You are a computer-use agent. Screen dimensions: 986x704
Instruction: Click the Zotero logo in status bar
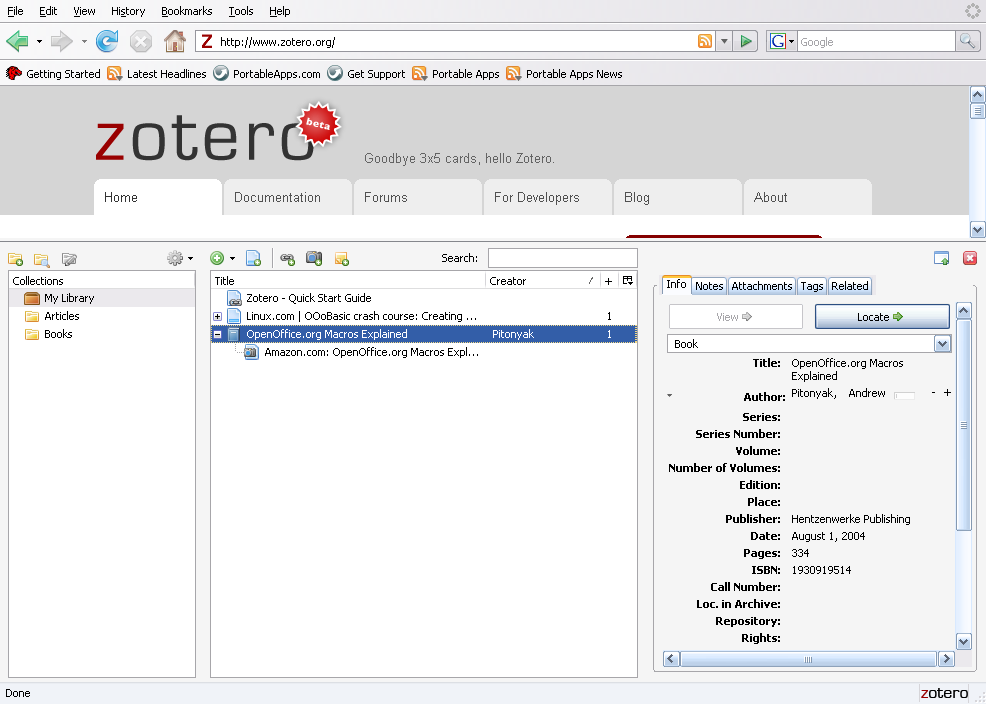pyautogui.click(x=944, y=693)
